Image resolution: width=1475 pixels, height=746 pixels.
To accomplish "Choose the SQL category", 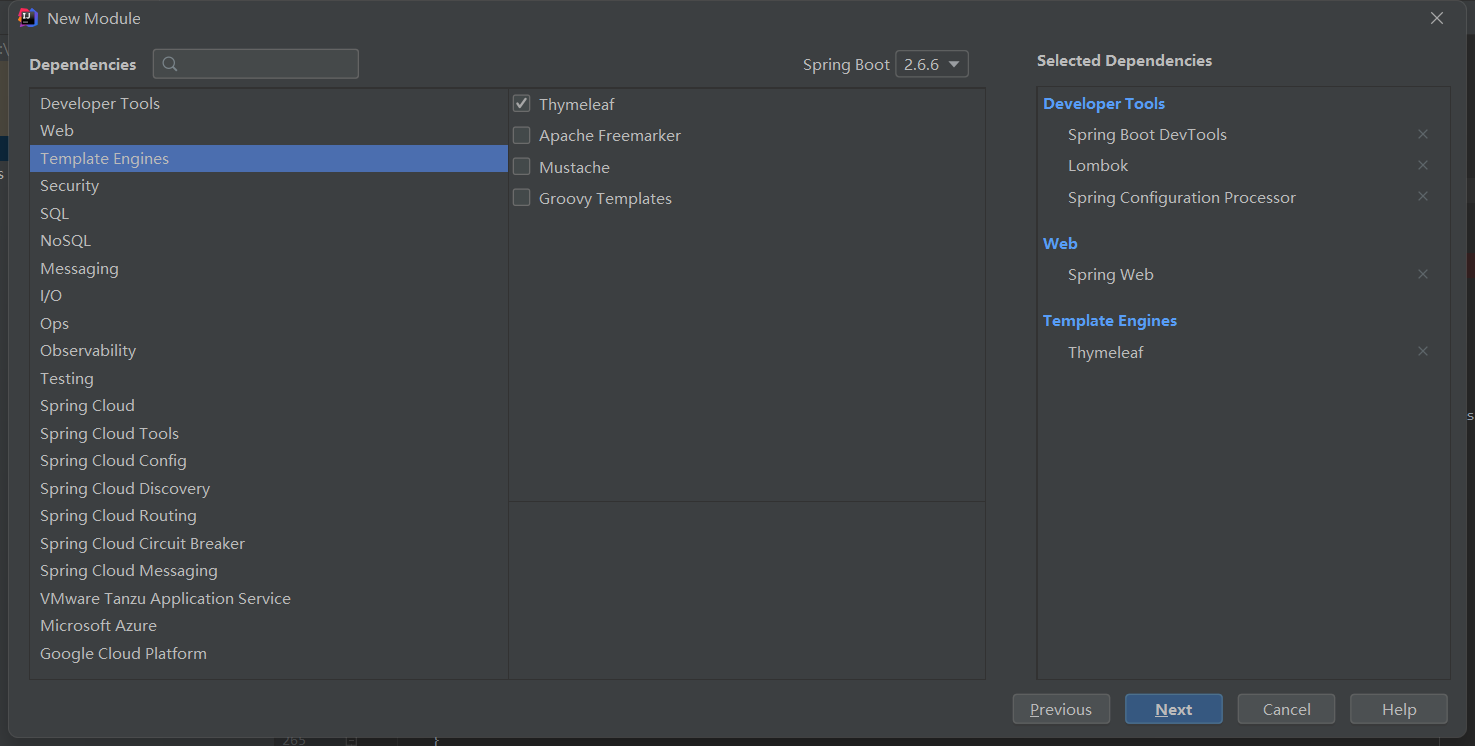I will (x=269, y=213).
